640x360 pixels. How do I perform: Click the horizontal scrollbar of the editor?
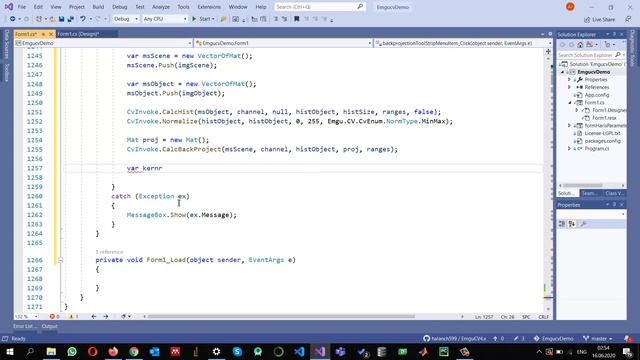click(281, 316)
